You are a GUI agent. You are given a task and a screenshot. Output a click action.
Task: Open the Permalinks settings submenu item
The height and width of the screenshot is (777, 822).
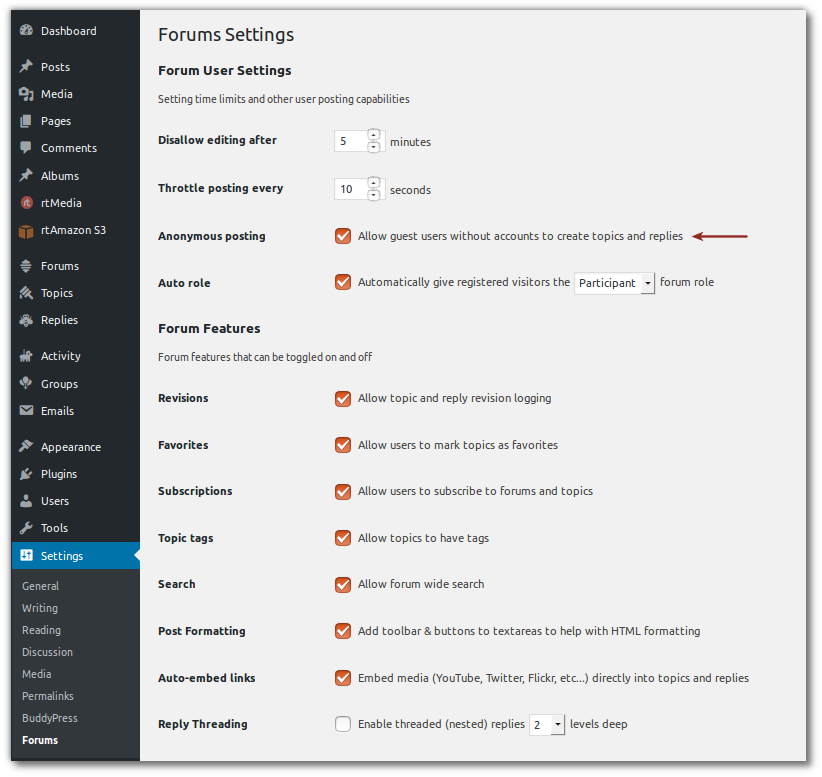pos(48,696)
